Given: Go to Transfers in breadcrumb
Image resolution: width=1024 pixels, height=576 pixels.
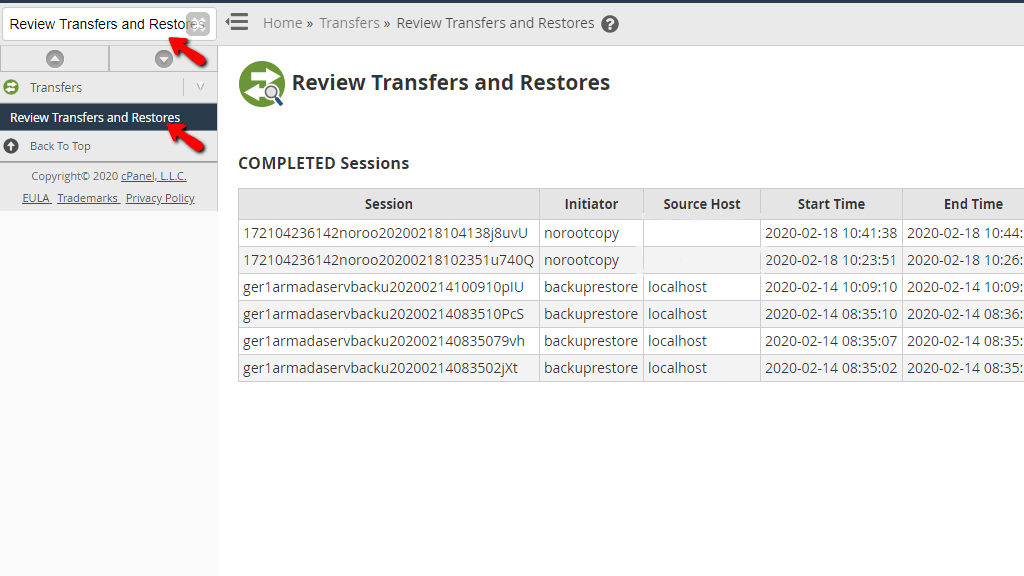Looking at the screenshot, I should tap(349, 23).
